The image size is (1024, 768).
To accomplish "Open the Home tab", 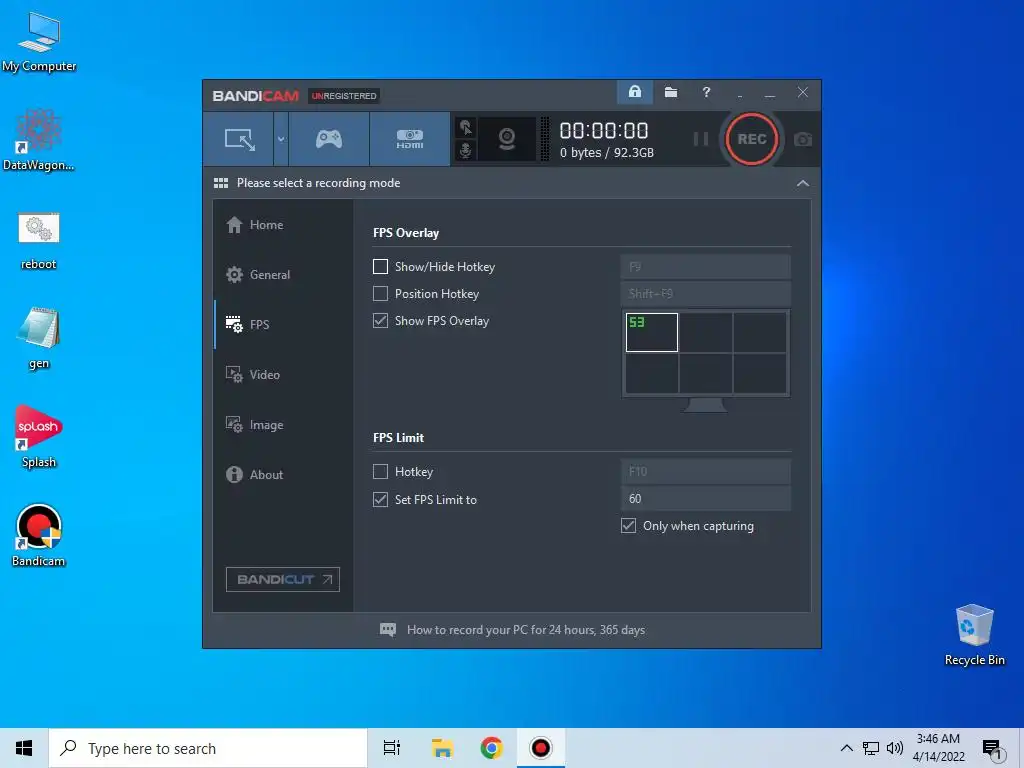I will (x=283, y=225).
